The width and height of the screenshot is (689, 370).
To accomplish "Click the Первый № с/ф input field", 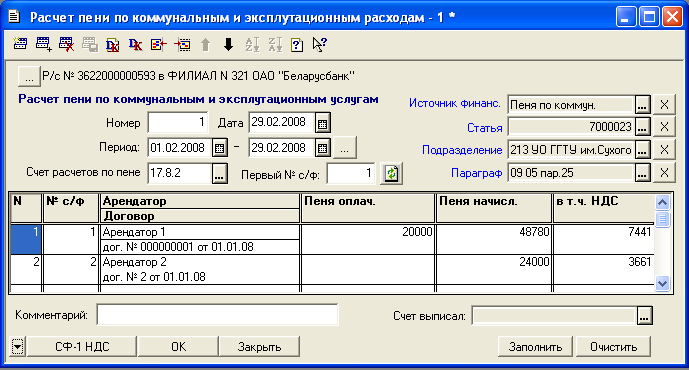I will [x=352, y=173].
